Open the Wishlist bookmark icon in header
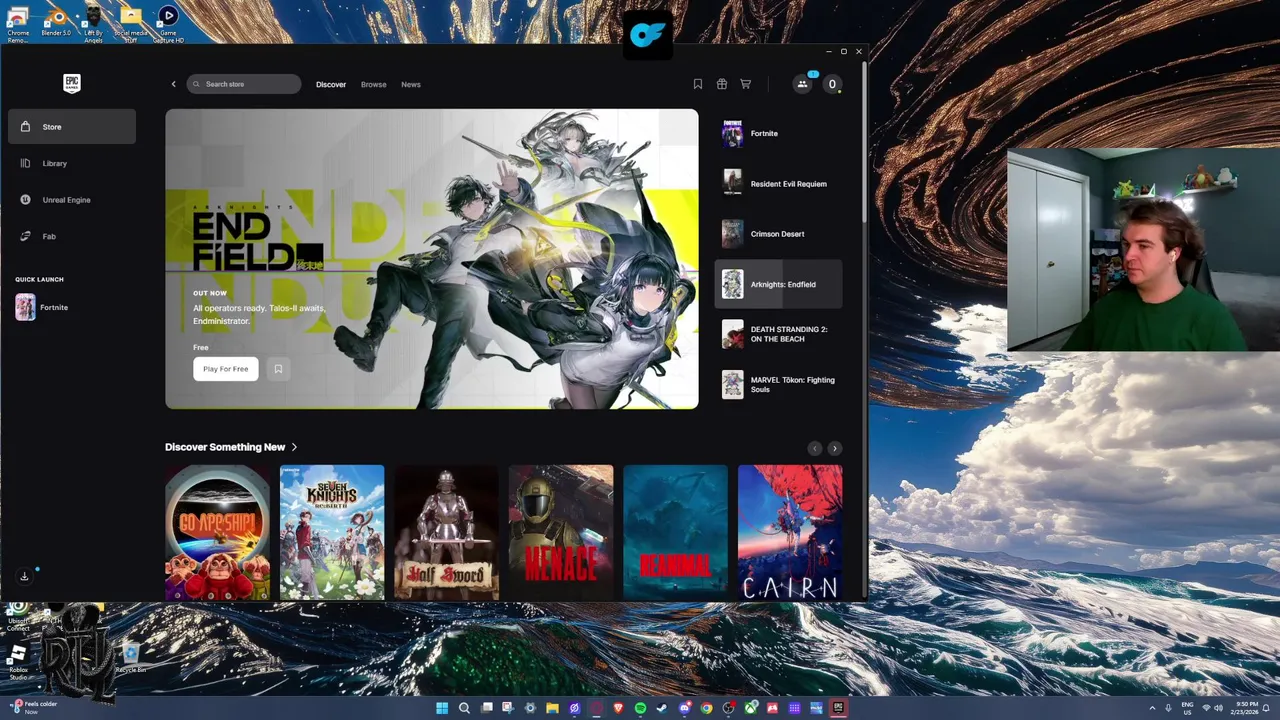Screen dimensions: 1280x720 click(698, 84)
